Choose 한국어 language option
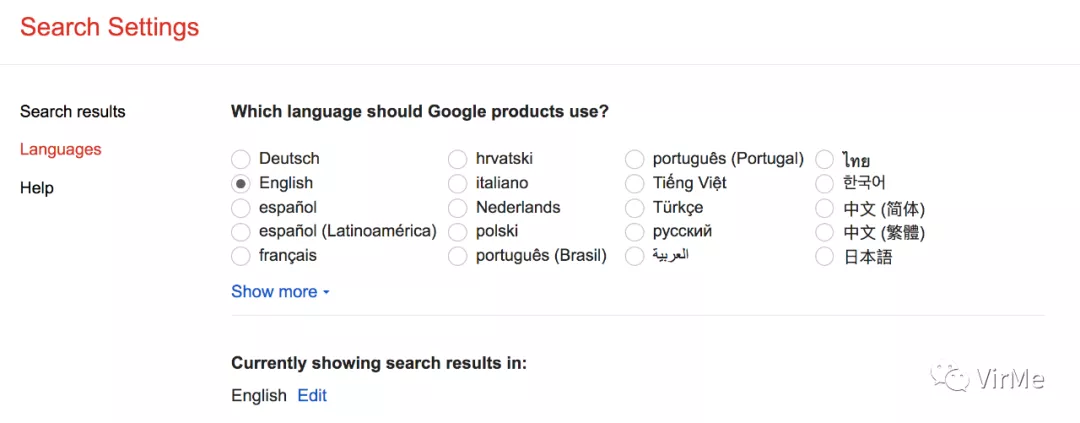This screenshot has height=423, width=1080. pyautogui.click(x=824, y=183)
